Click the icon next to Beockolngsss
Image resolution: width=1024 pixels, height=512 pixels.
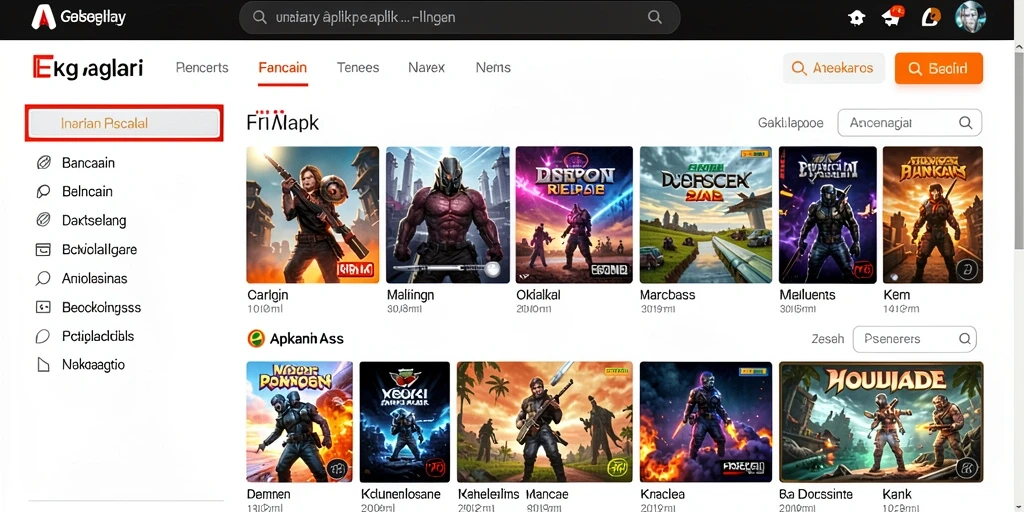click(x=43, y=307)
